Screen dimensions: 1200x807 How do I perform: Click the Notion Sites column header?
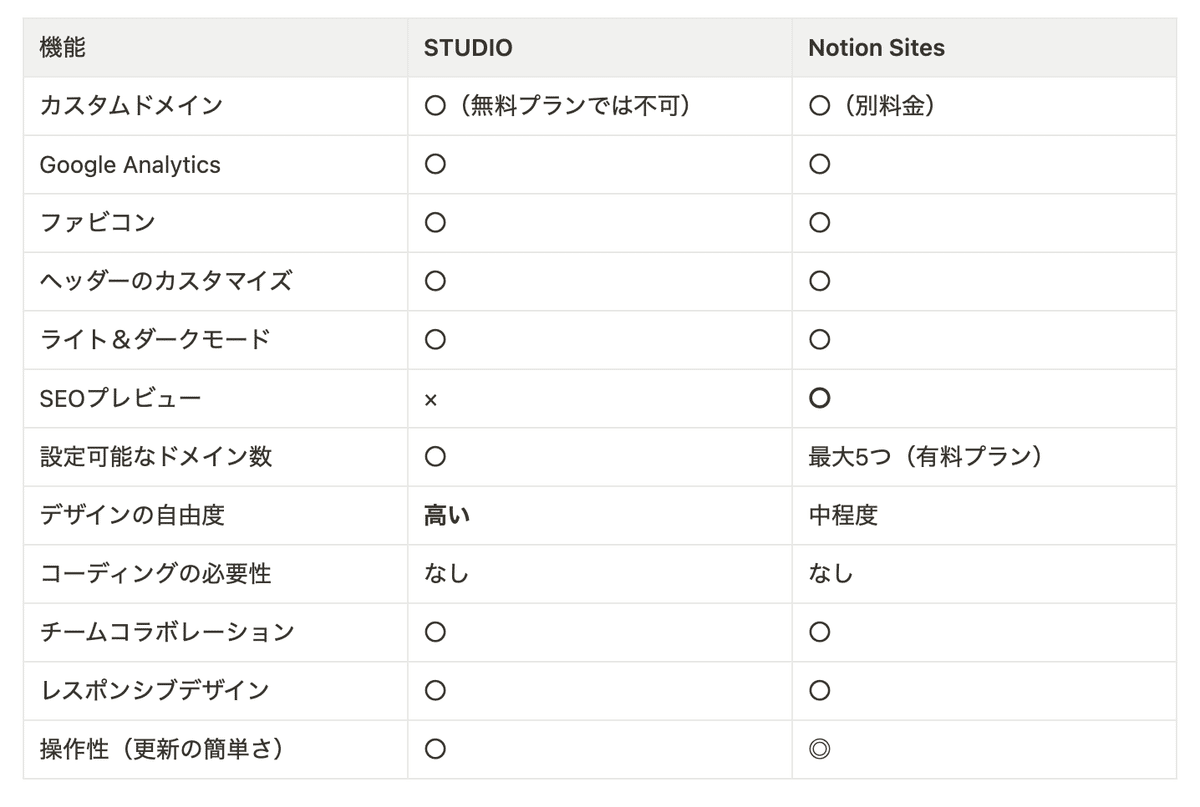click(876, 48)
